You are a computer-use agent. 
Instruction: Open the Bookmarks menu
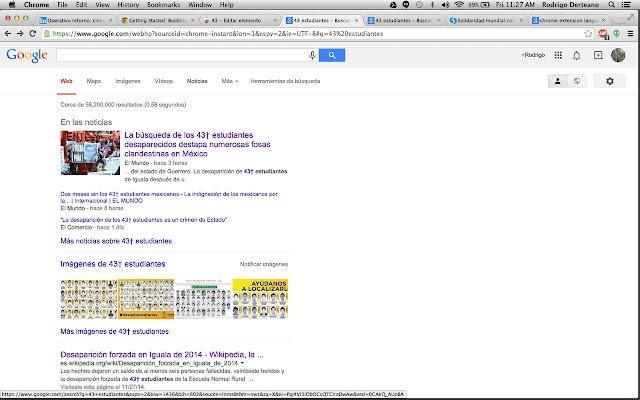tap(163, 5)
